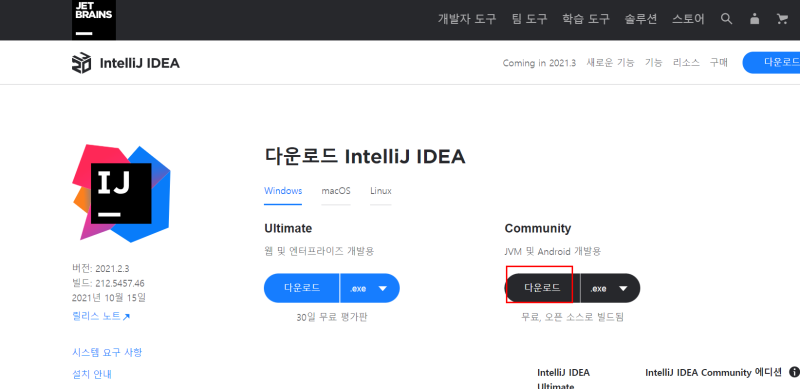Click the 빌드: 212.5457.46 text
The image size is (800, 389).
coord(108,283)
